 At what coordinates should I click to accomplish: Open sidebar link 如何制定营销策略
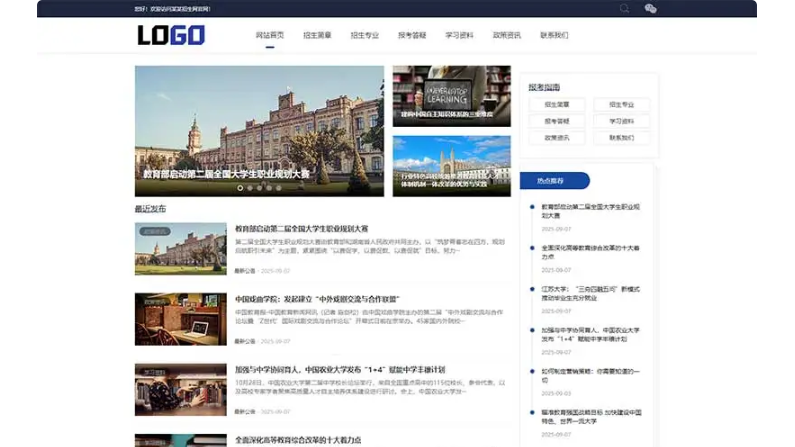click(x=591, y=376)
